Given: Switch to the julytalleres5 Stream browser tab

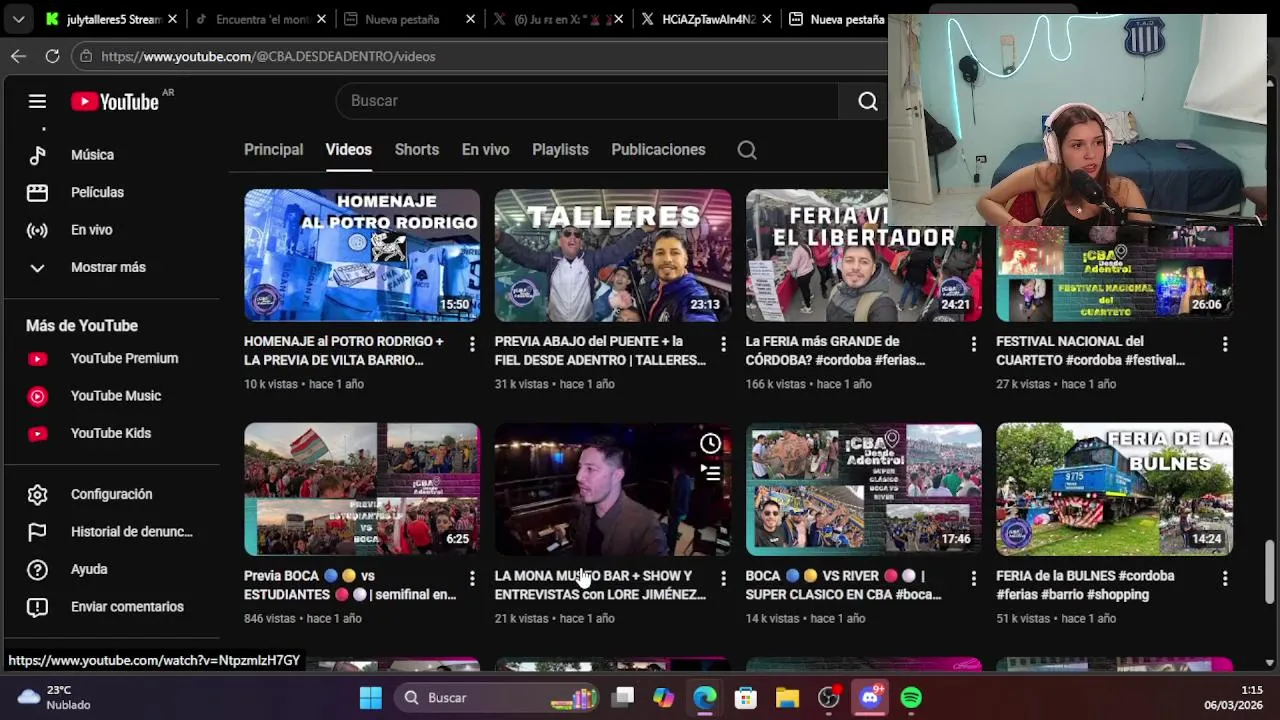Looking at the screenshot, I should point(110,19).
